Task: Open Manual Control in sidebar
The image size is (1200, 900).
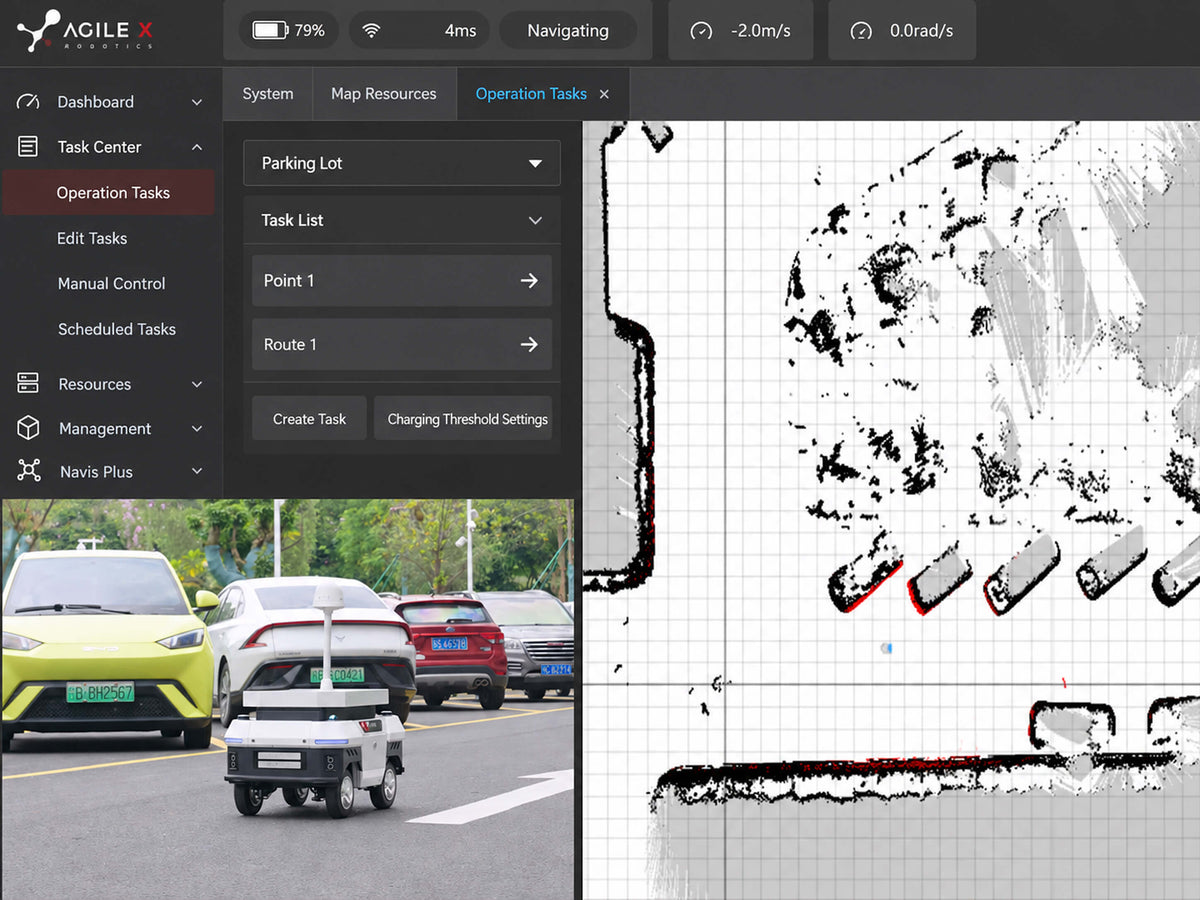Action: (111, 283)
